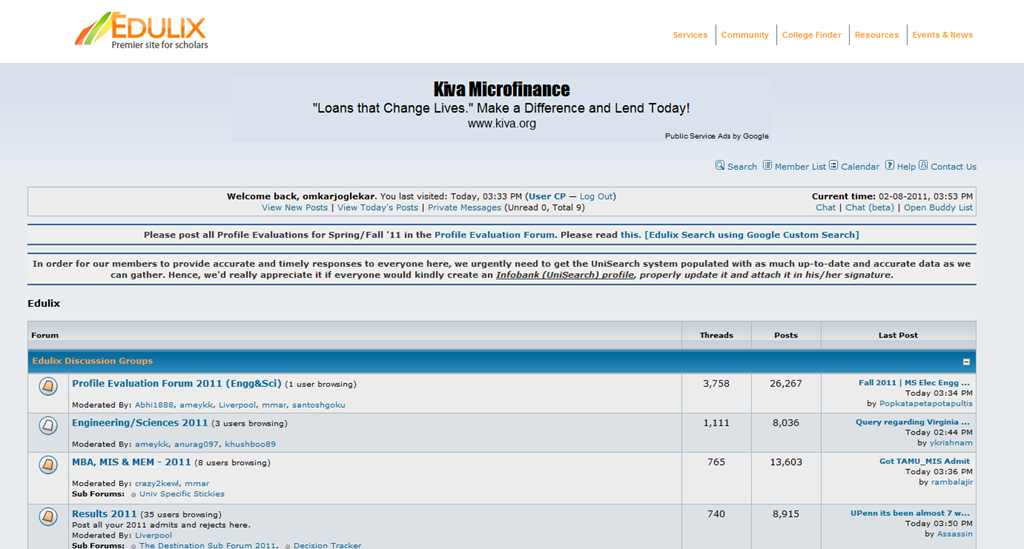Open Engineering/Sciences 2011 forum
This screenshot has height=549, width=1024.
pos(140,423)
